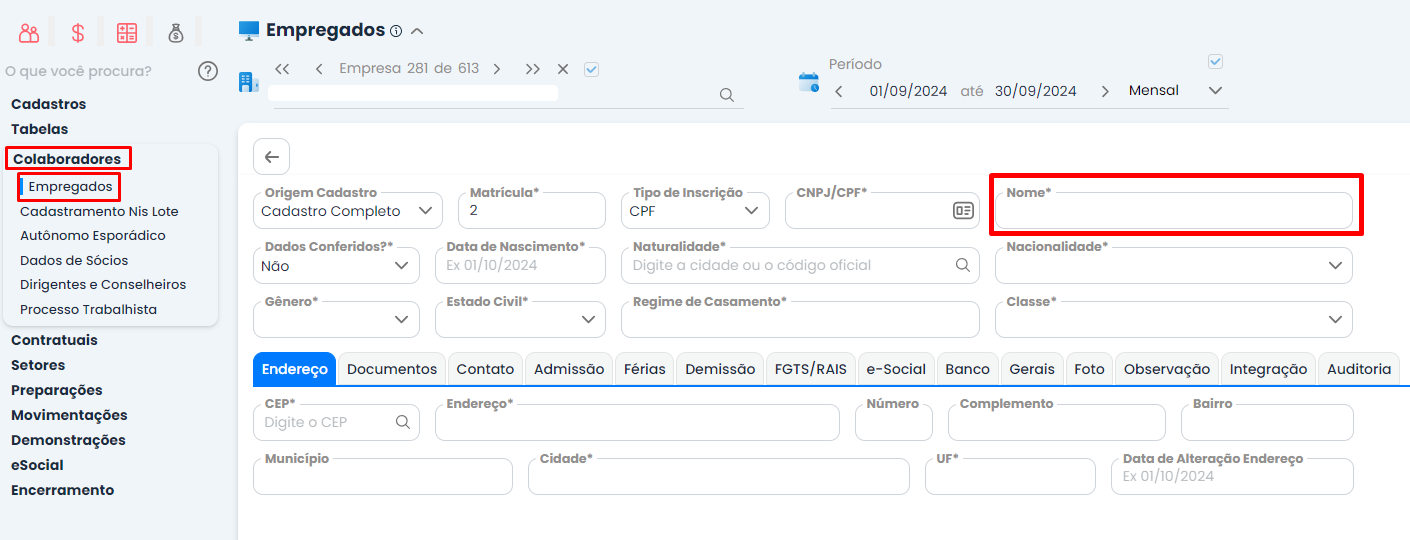Open the Tabelas menu
The height and width of the screenshot is (540, 1410).
(x=40, y=129)
